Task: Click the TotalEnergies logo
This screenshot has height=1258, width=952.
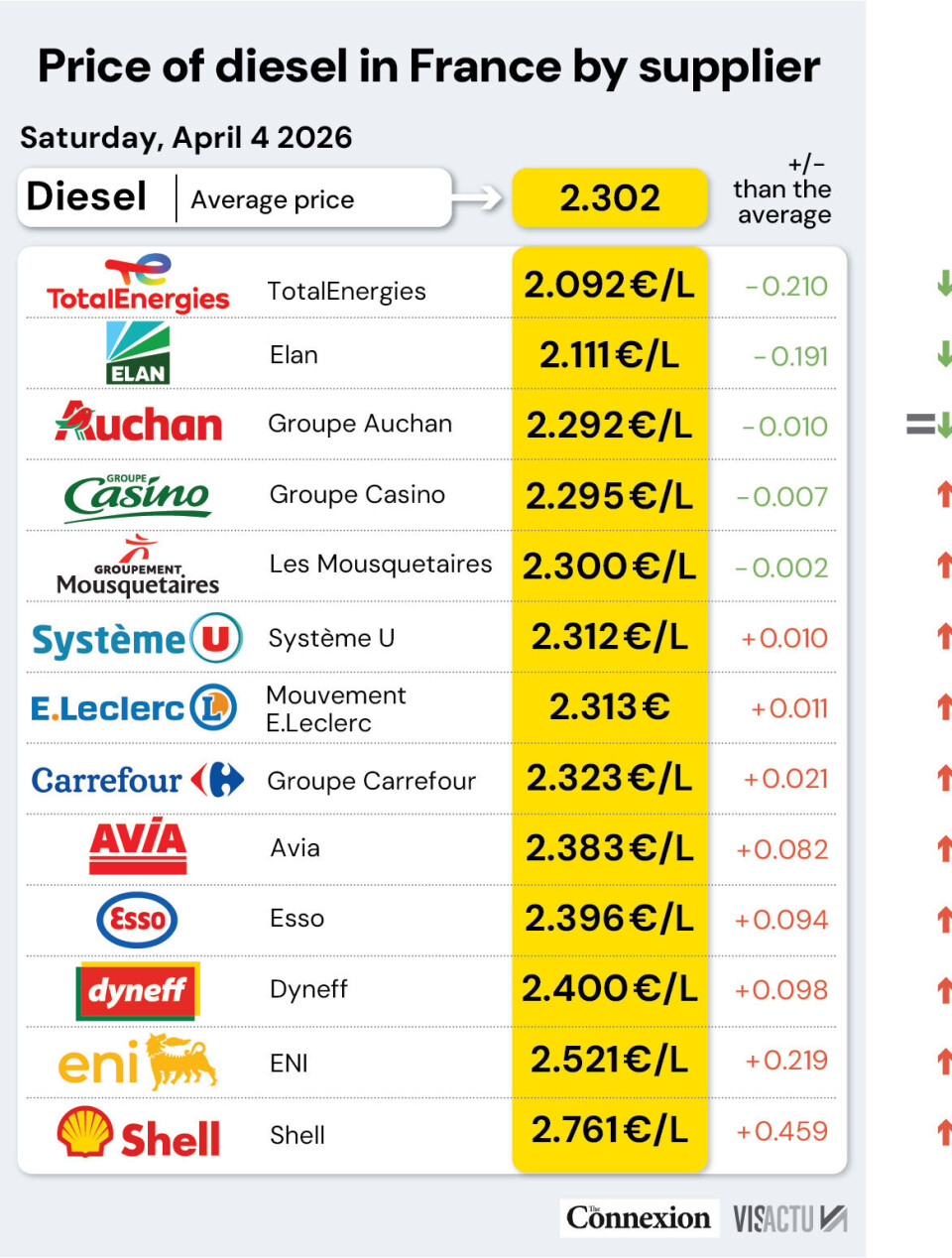Action: (138, 285)
